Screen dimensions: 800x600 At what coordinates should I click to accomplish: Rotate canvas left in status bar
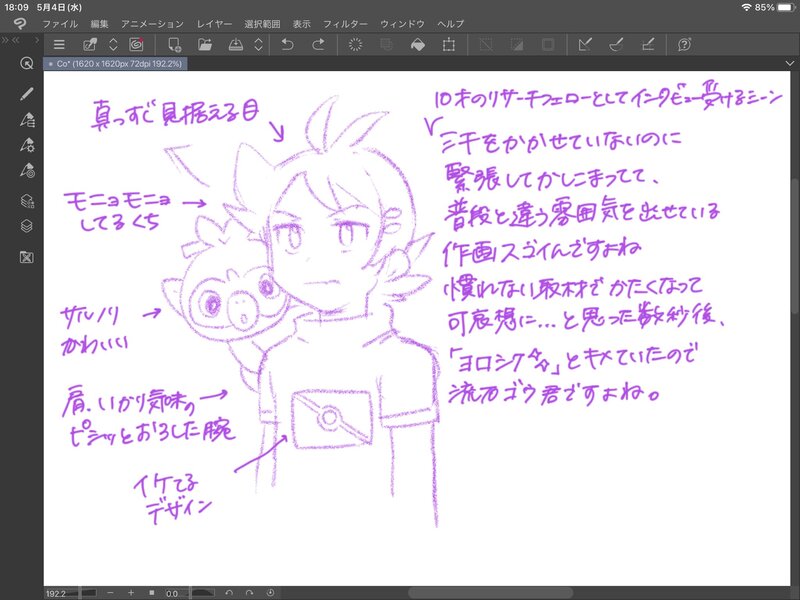click(229, 593)
